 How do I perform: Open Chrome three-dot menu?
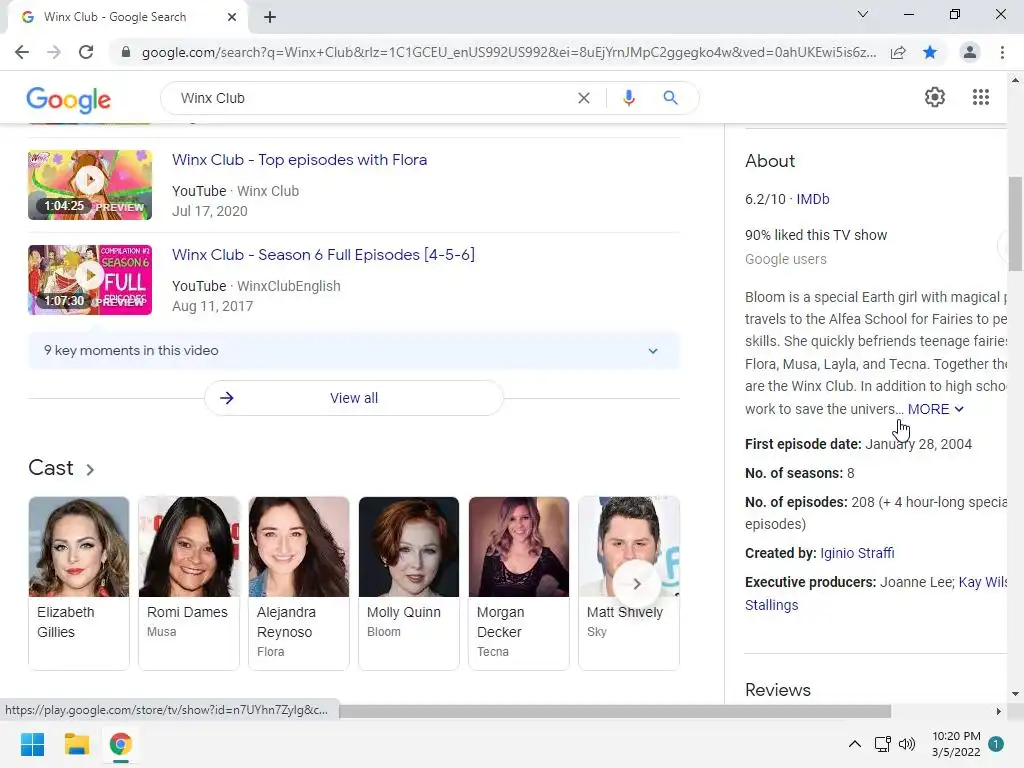click(x=1002, y=52)
